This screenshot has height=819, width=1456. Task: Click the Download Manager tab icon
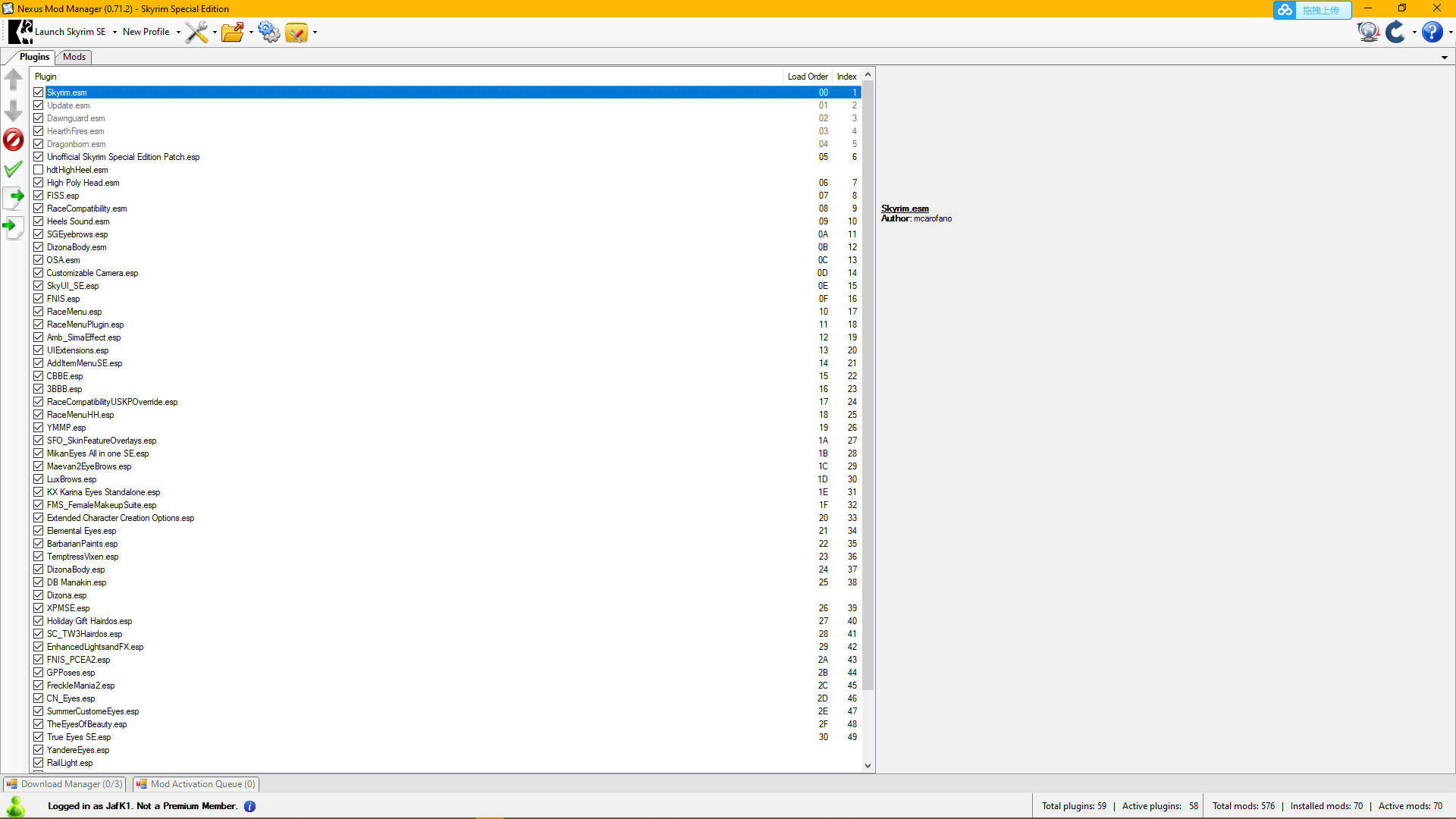11,784
